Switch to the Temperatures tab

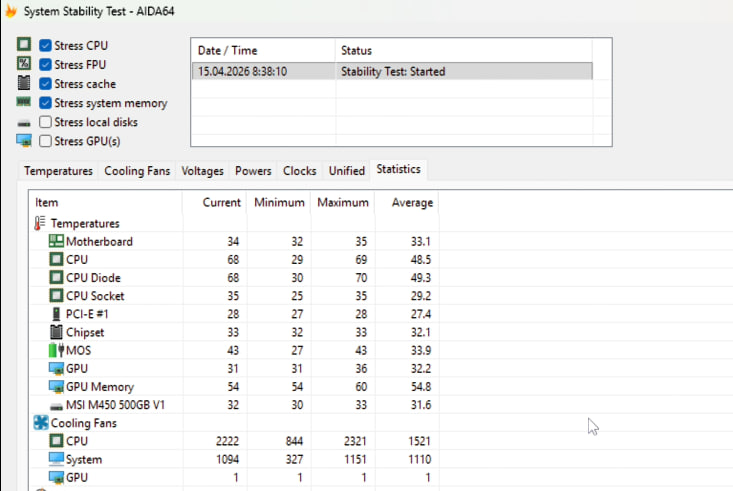click(x=59, y=171)
